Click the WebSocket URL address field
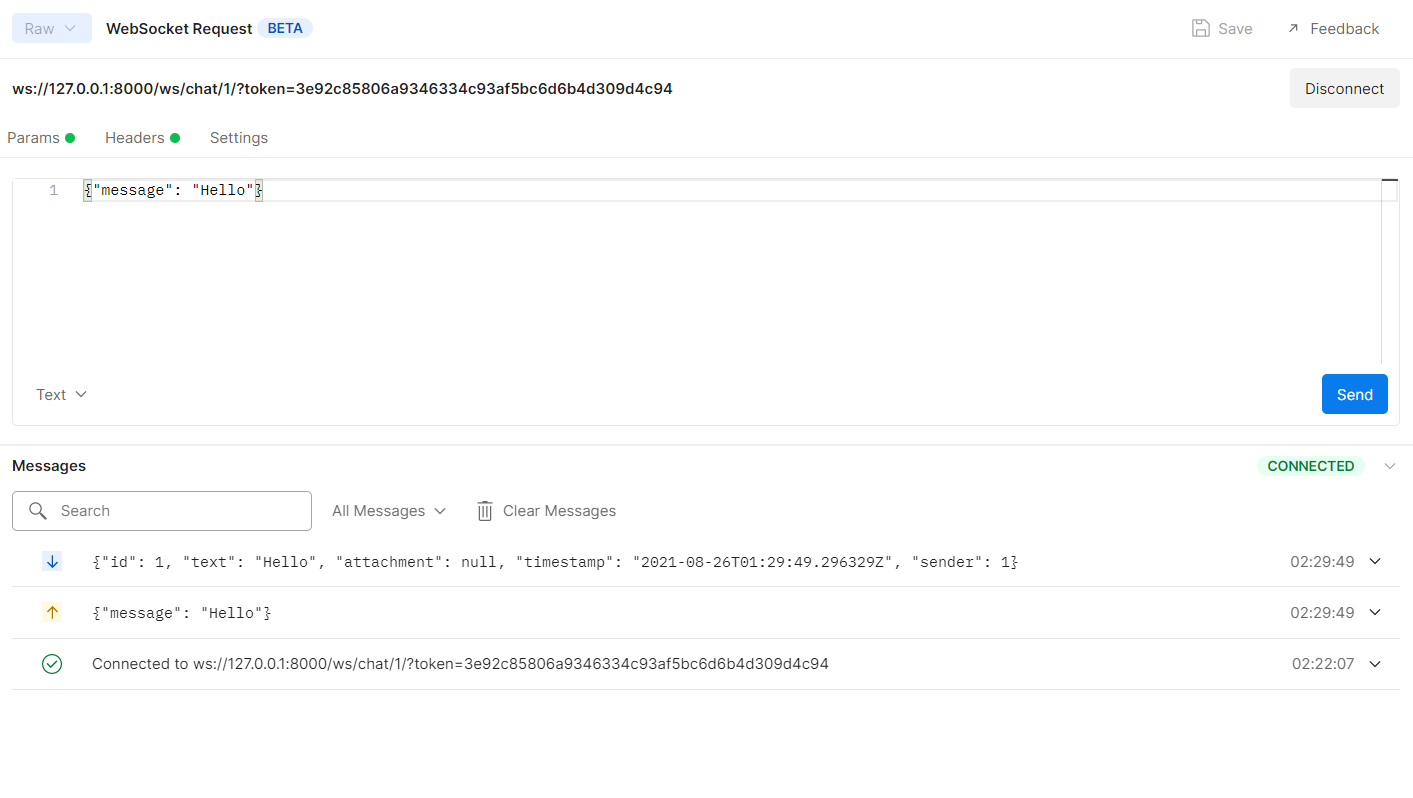 (x=342, y=88)
